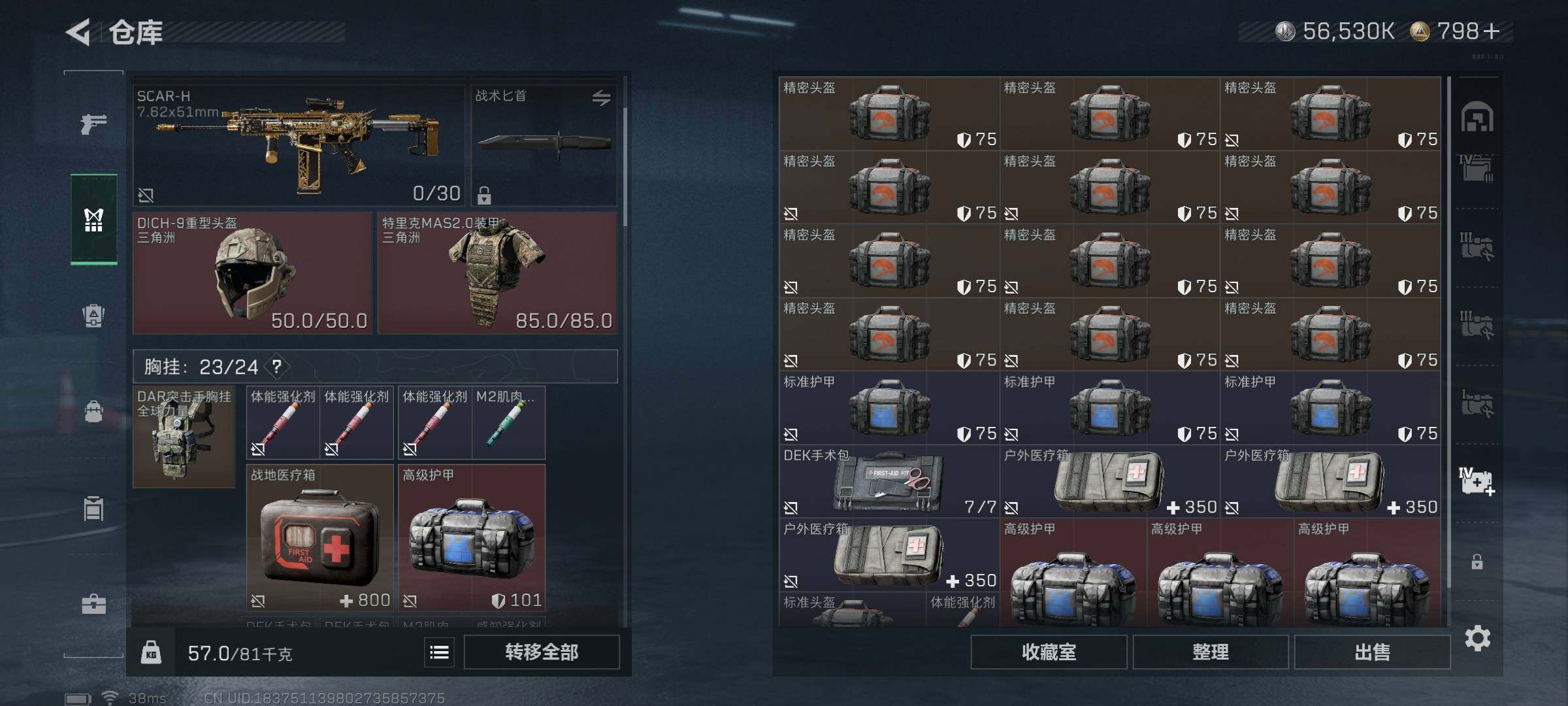Viewport: 1568px width, 706px height.
Task: Select the level IV medical kit storage tab
Action: (x=1477, y=482)
